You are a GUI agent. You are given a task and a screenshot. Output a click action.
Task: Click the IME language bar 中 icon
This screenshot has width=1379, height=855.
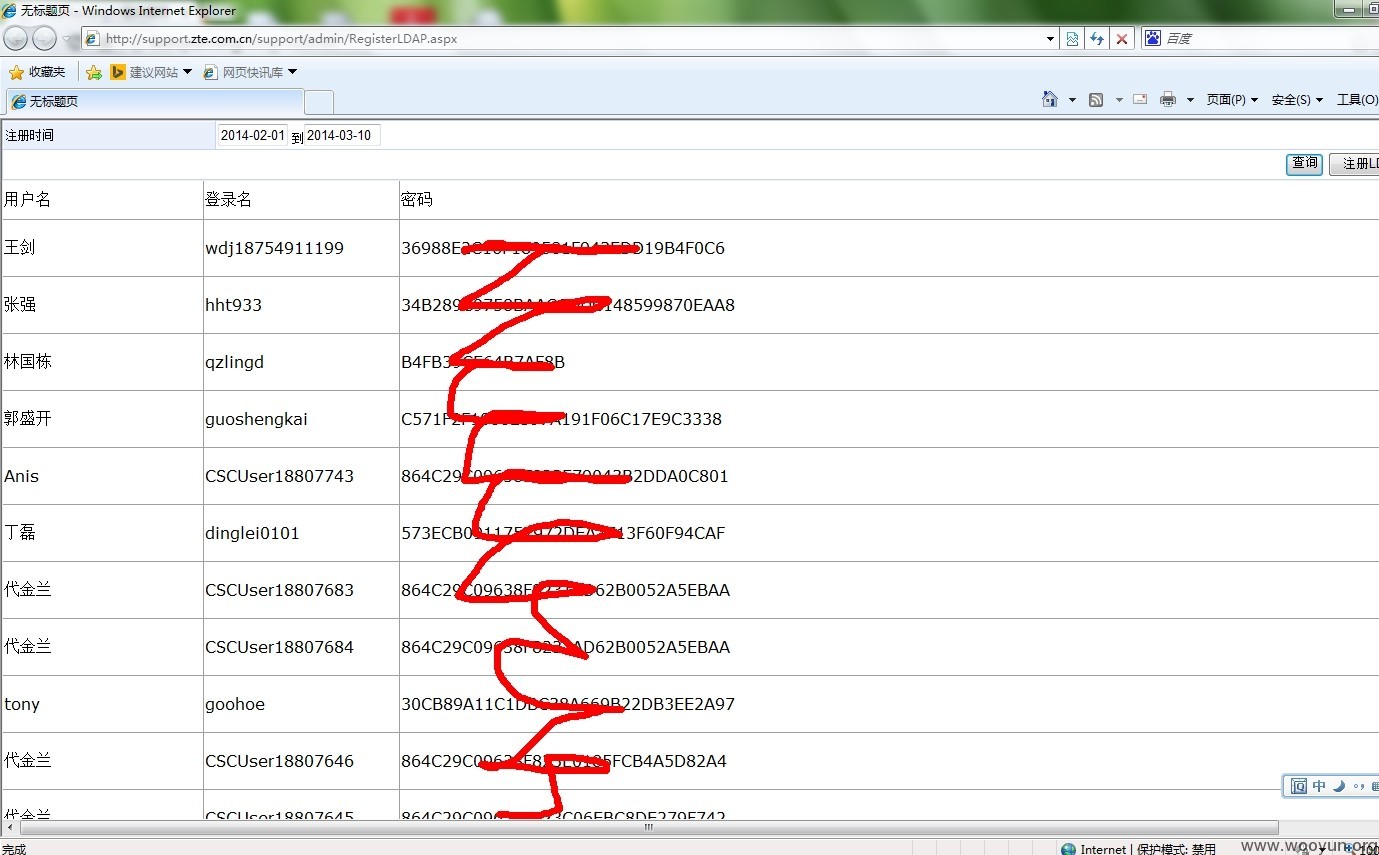point(1319,786)
